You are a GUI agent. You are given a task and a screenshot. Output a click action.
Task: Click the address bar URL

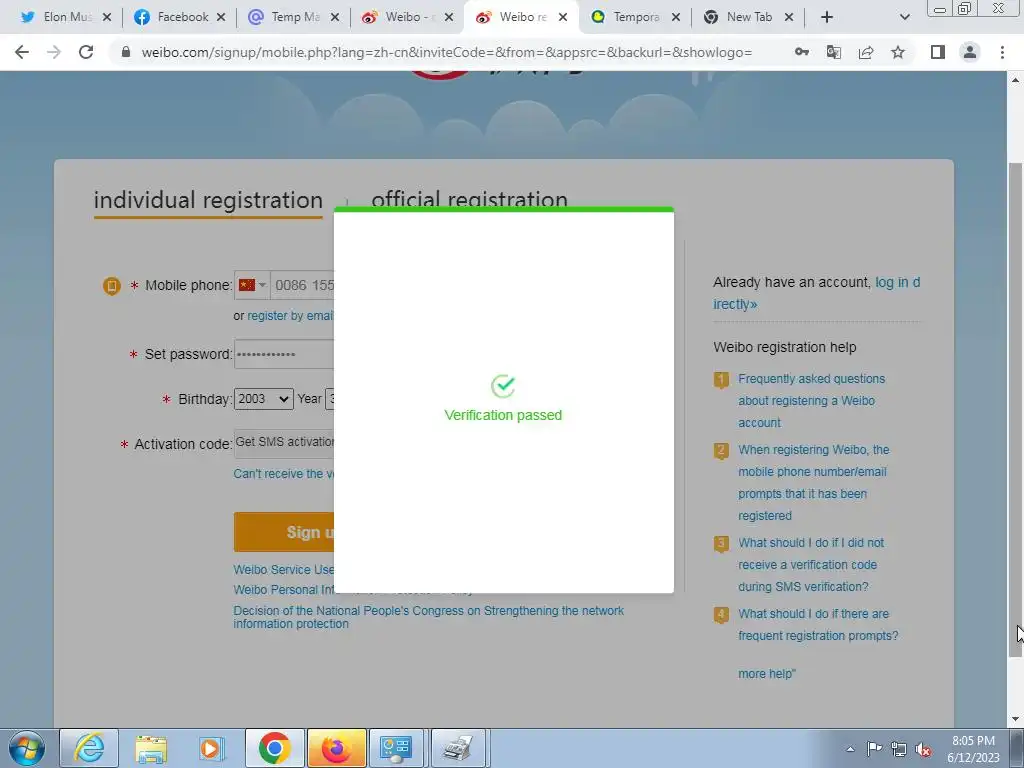tap(447, 52)
